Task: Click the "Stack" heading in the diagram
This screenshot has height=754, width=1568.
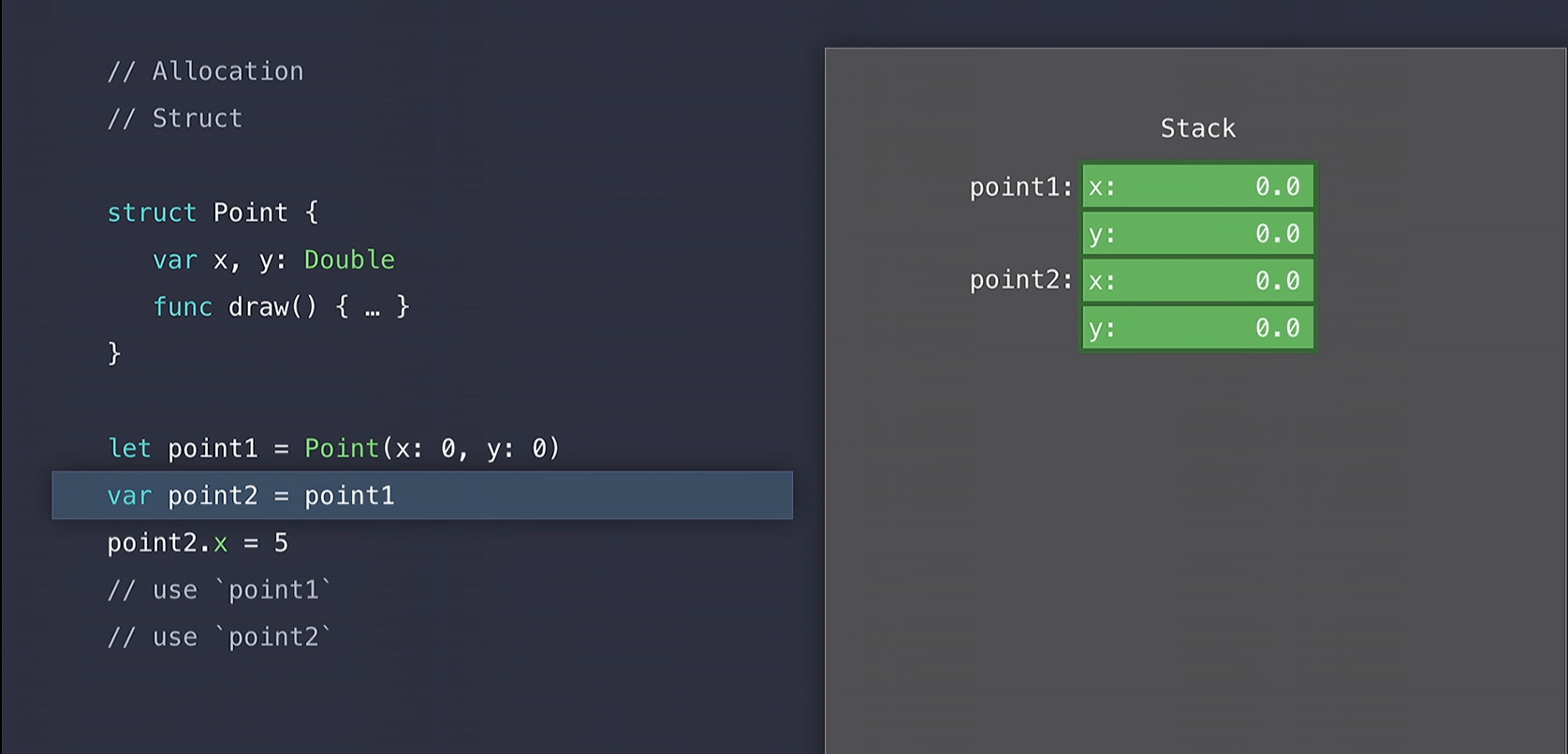Action: (1197, 128)
